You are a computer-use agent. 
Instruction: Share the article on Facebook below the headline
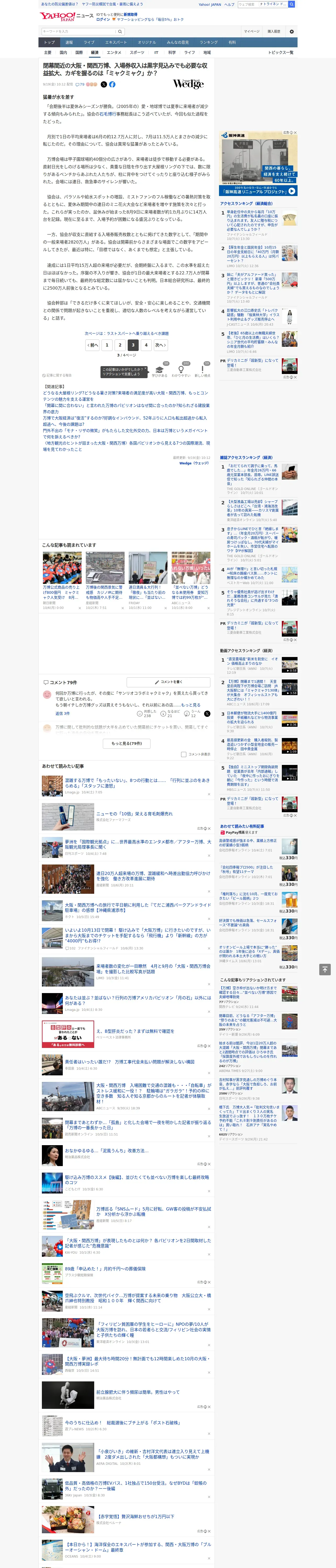112,85
